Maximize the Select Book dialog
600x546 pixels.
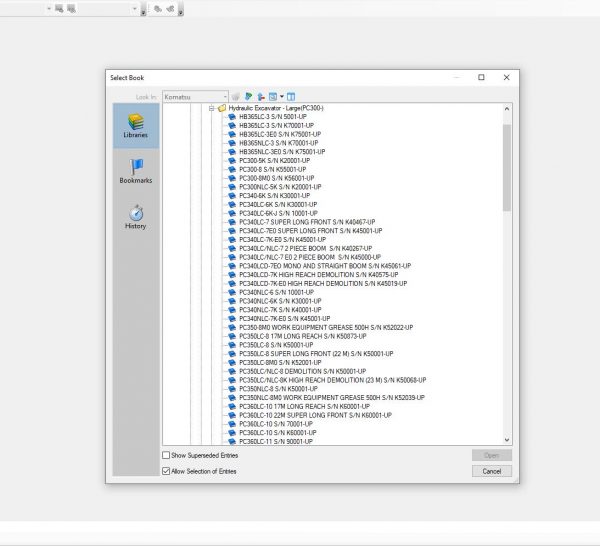click(x=481, y=77)
